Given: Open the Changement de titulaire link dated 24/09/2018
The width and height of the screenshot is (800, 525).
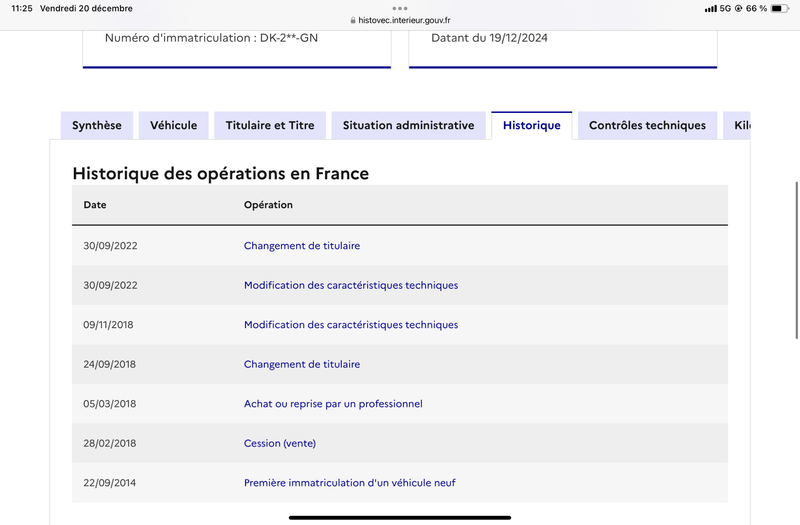Looking at the screenshot, I should click(x=302, y=364).
